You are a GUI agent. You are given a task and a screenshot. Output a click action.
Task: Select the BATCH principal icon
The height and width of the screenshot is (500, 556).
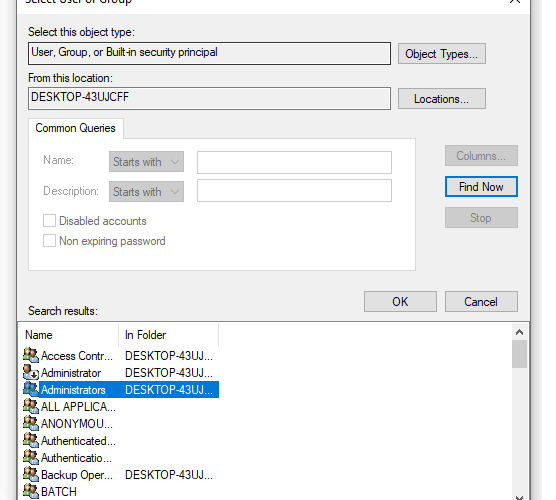[31, 491]
